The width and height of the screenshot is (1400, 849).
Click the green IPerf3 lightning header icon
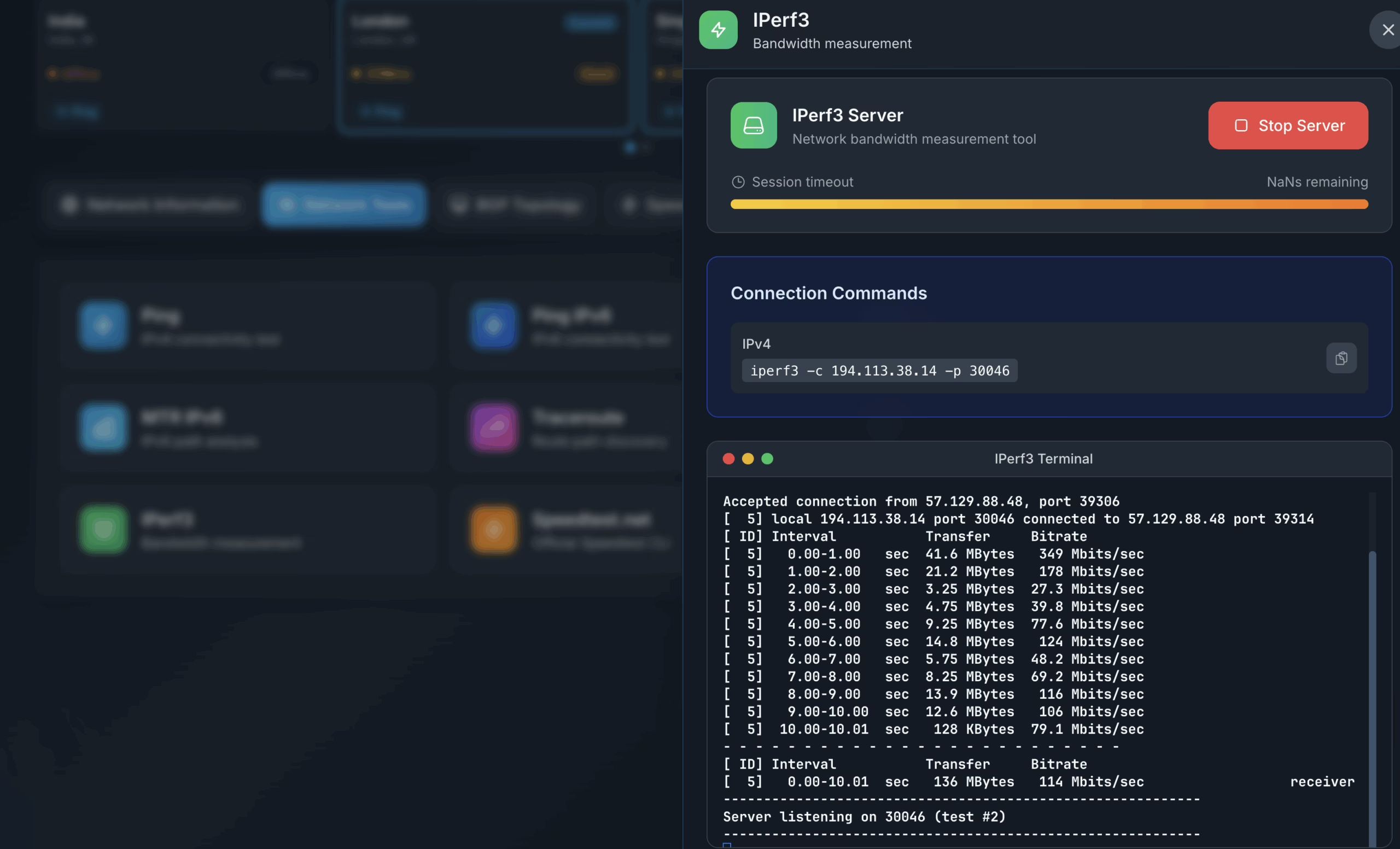pyautogui.click(x=718, y=30)
